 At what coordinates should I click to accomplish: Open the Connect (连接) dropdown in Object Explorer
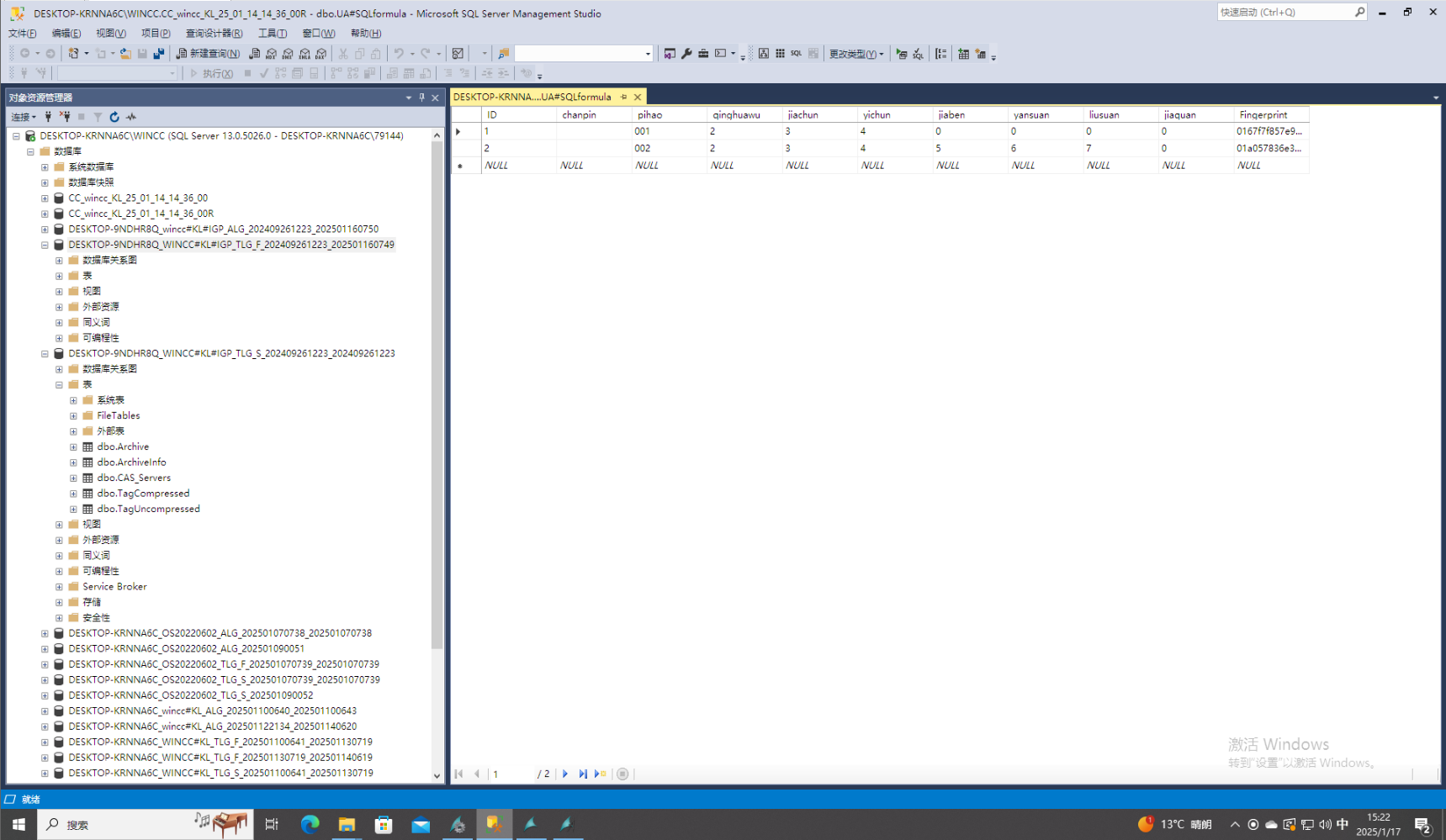pos(24,117)
